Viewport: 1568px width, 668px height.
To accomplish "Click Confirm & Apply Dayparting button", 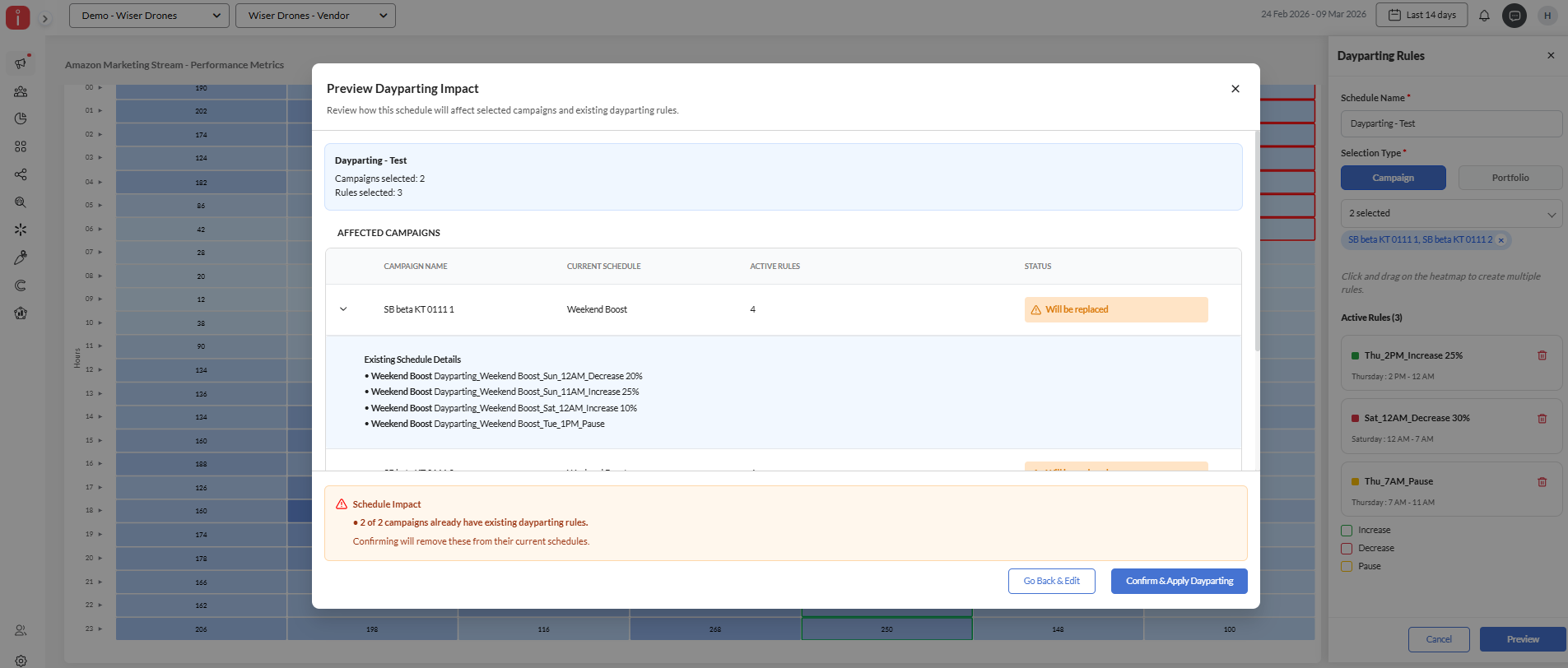I will tap(1179, 581).
